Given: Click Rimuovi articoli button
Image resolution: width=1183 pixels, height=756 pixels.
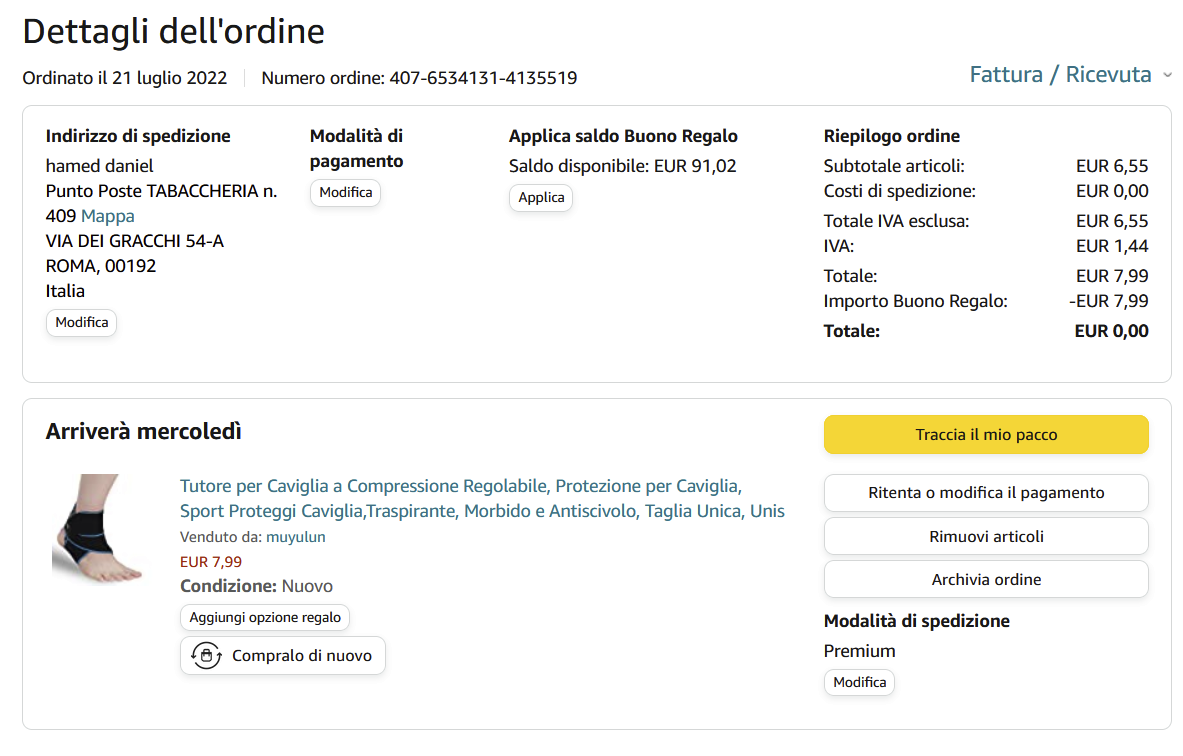Looking at the screenshot, I should point(986,537).
